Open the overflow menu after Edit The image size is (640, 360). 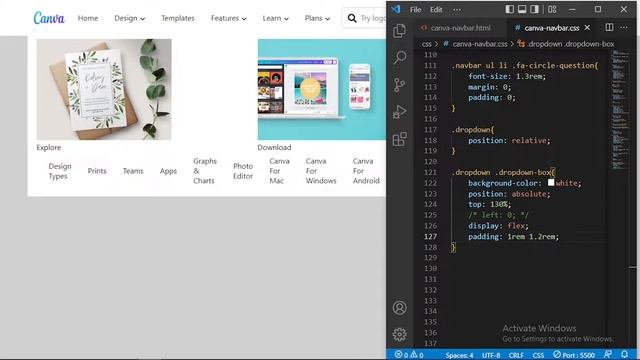[457, 9]
